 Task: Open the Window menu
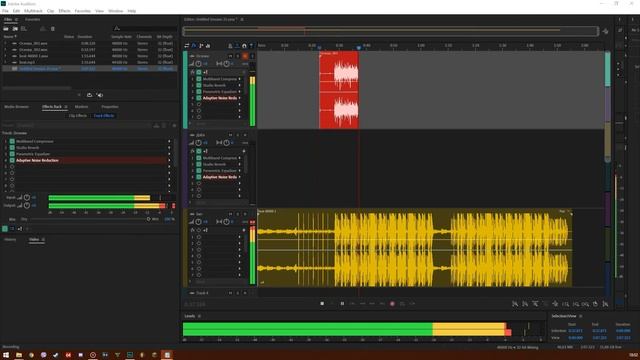point(116,11)
